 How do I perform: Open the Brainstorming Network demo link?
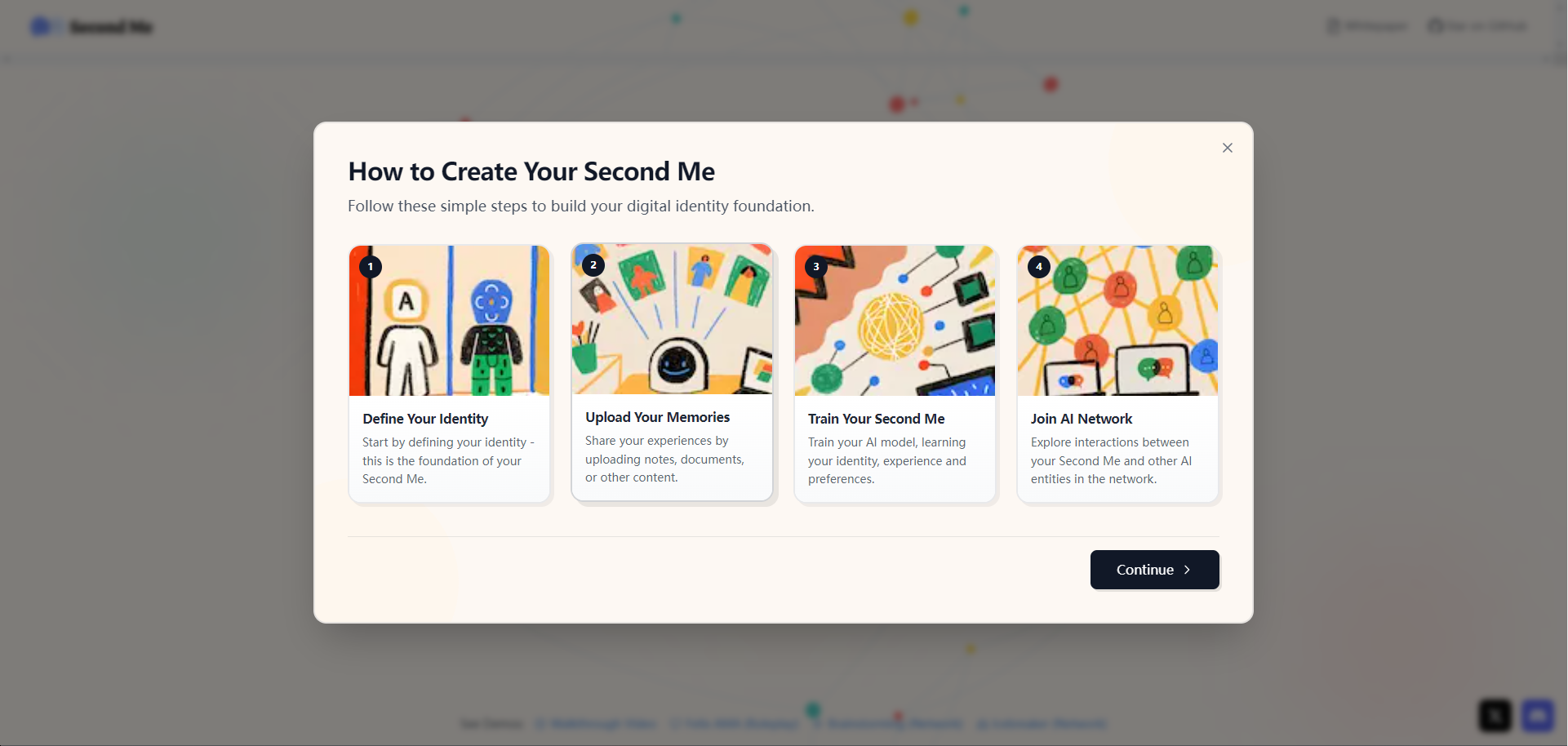888,724
